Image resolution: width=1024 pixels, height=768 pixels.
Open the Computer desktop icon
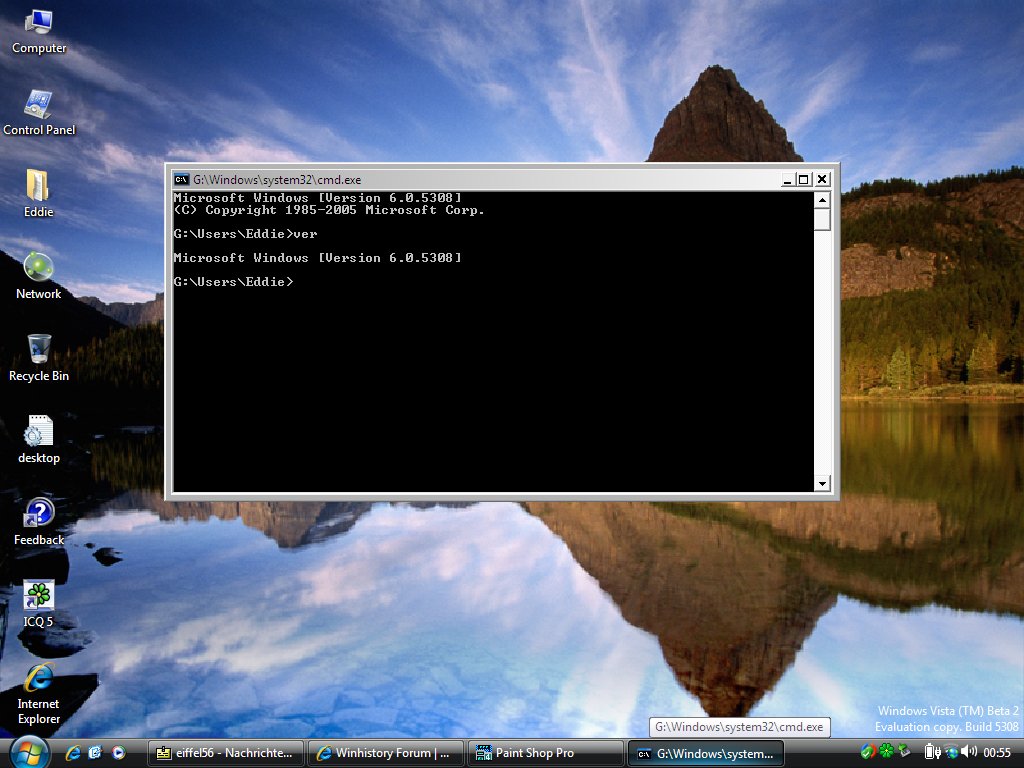click(38, 20)
